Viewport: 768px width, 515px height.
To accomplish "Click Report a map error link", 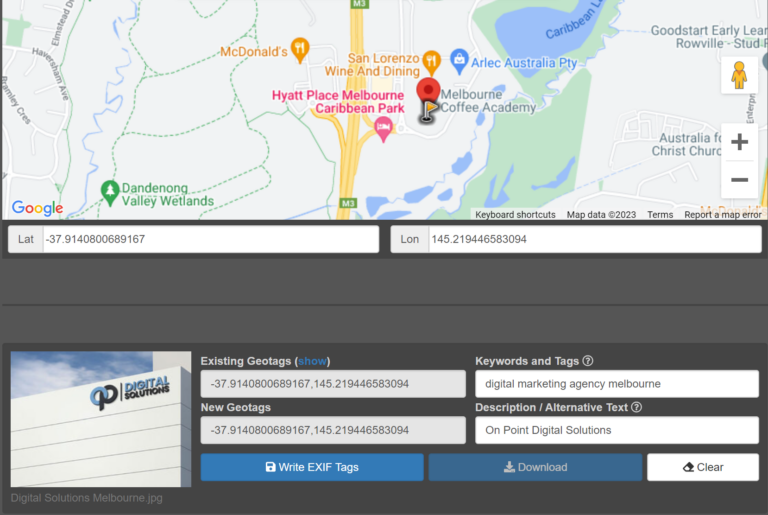I will click(x=722, y=215).
